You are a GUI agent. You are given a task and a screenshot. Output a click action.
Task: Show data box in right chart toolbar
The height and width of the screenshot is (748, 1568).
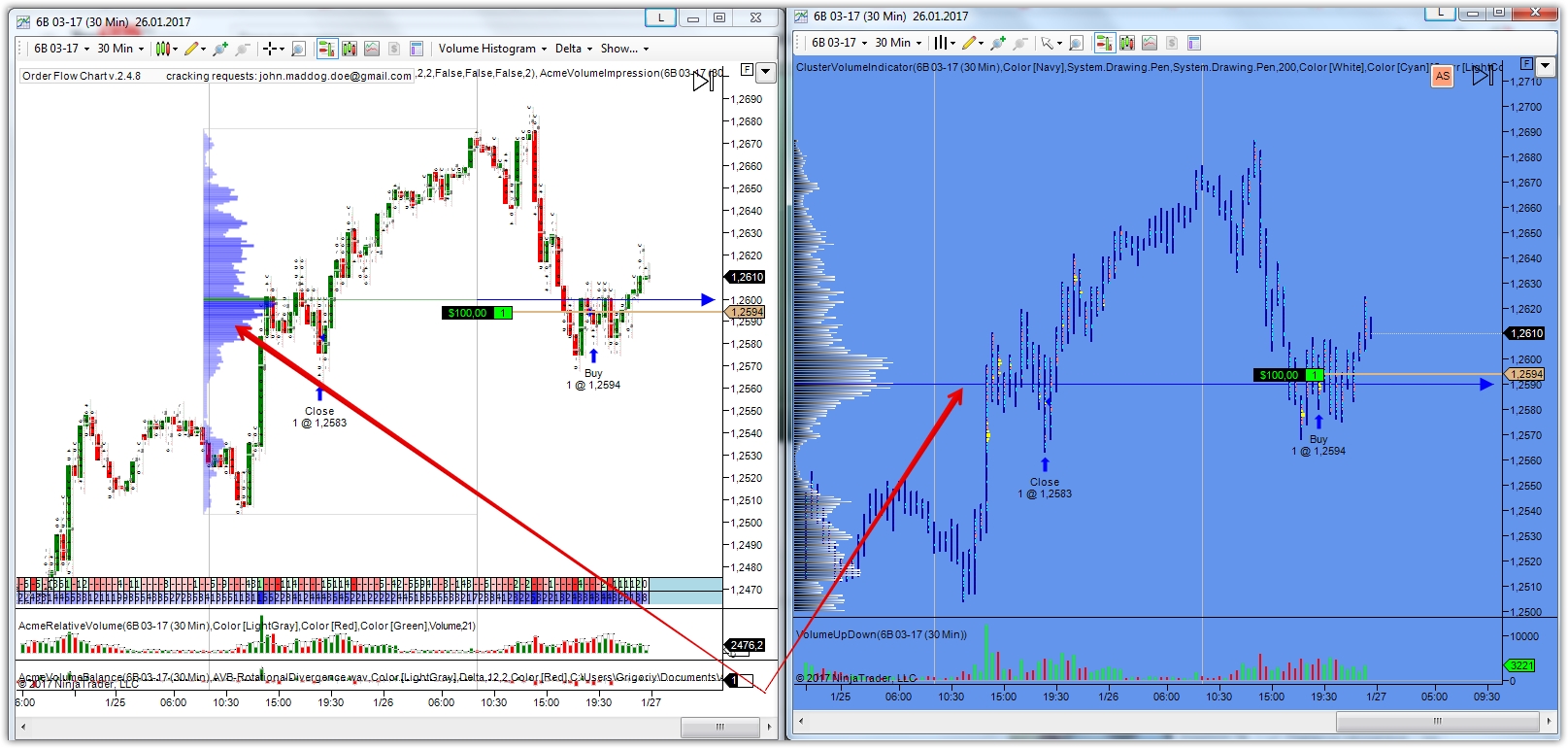(x=1077, y=43)
